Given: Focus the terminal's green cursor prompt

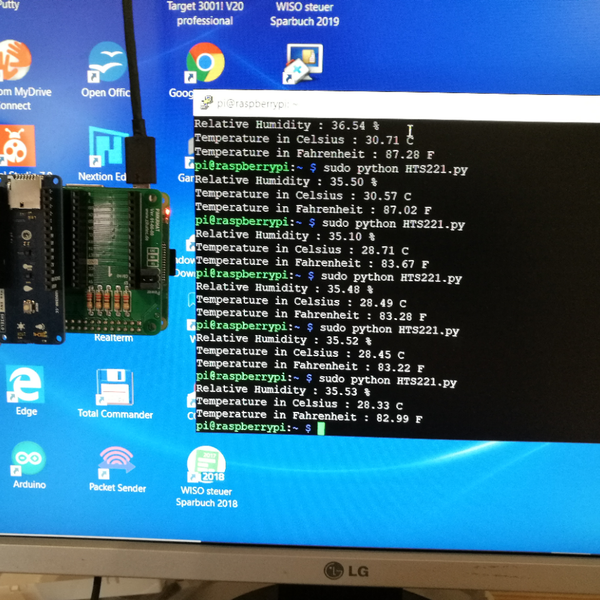Looking at the screenshot, I should [x=321, y=428].
